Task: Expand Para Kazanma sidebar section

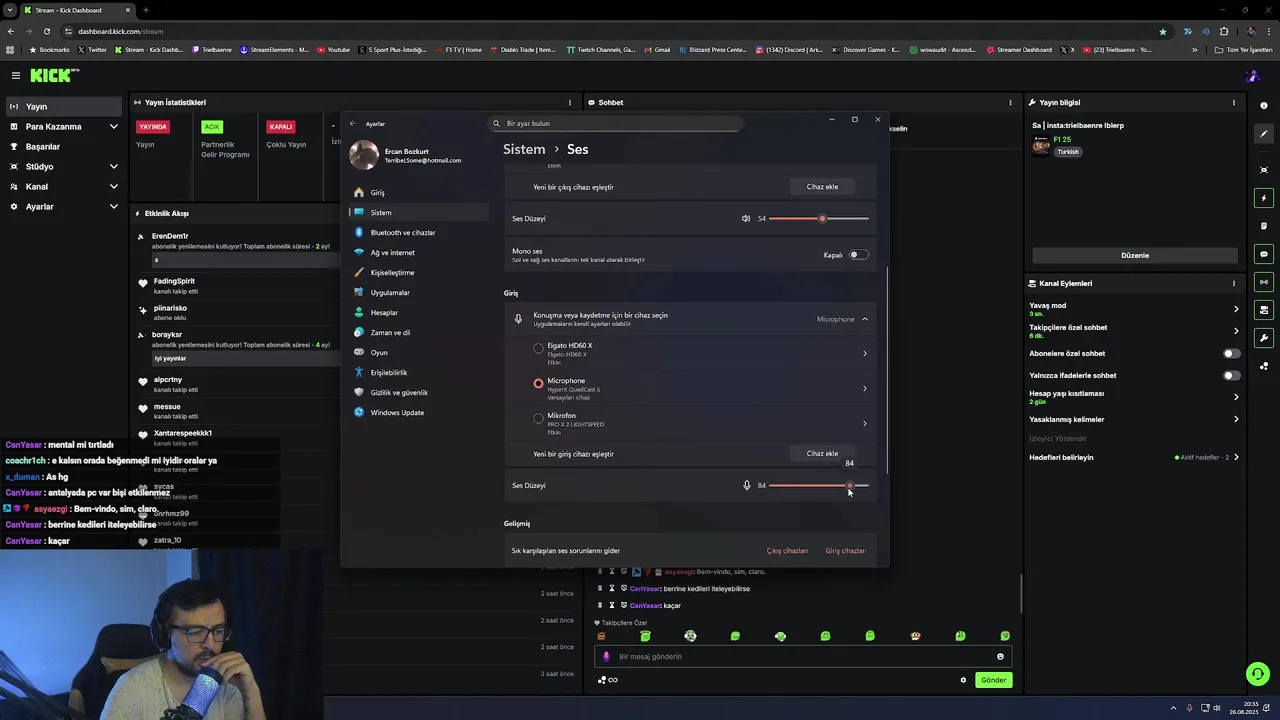Action: [113, 126]
